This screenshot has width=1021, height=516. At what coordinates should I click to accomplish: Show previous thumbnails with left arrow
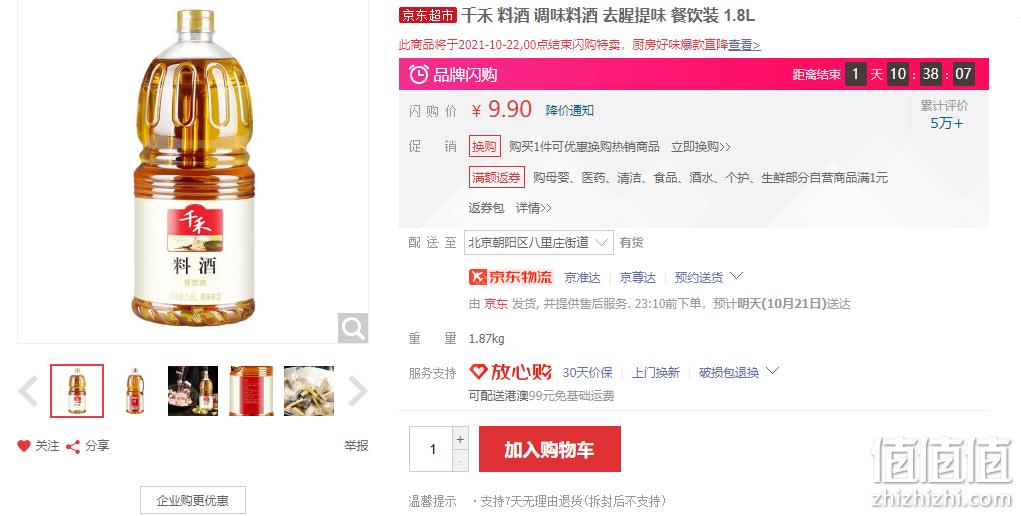point(28,391)
